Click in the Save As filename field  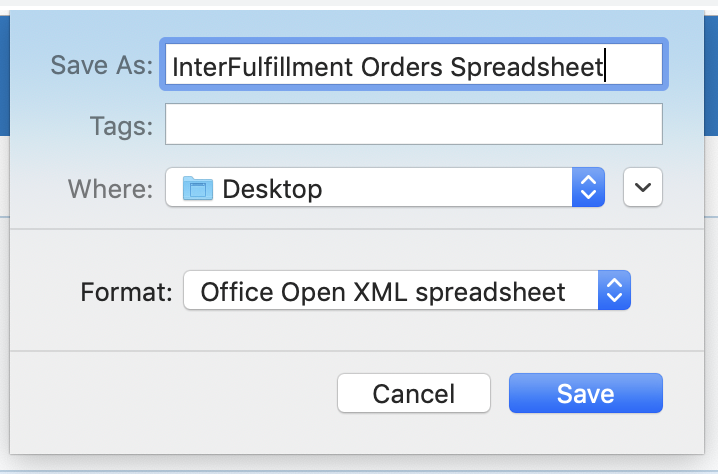(x=414, y=64)
